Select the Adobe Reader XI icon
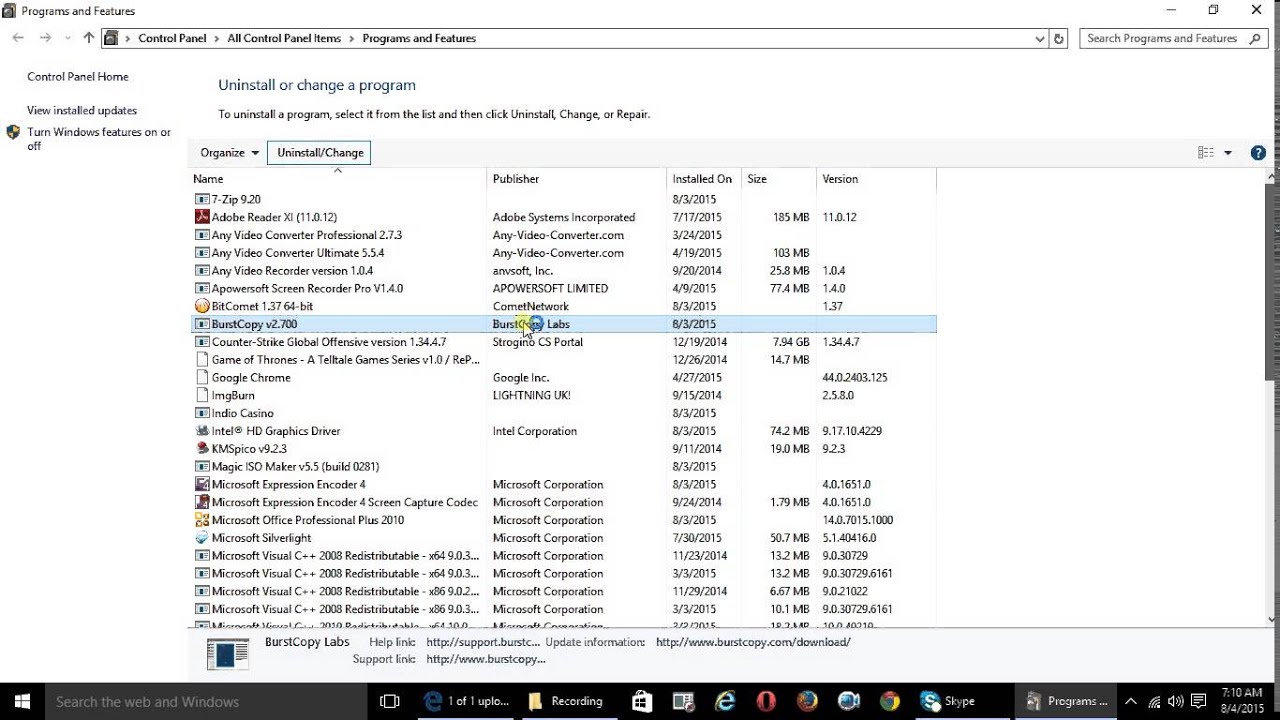 [202, 217]
